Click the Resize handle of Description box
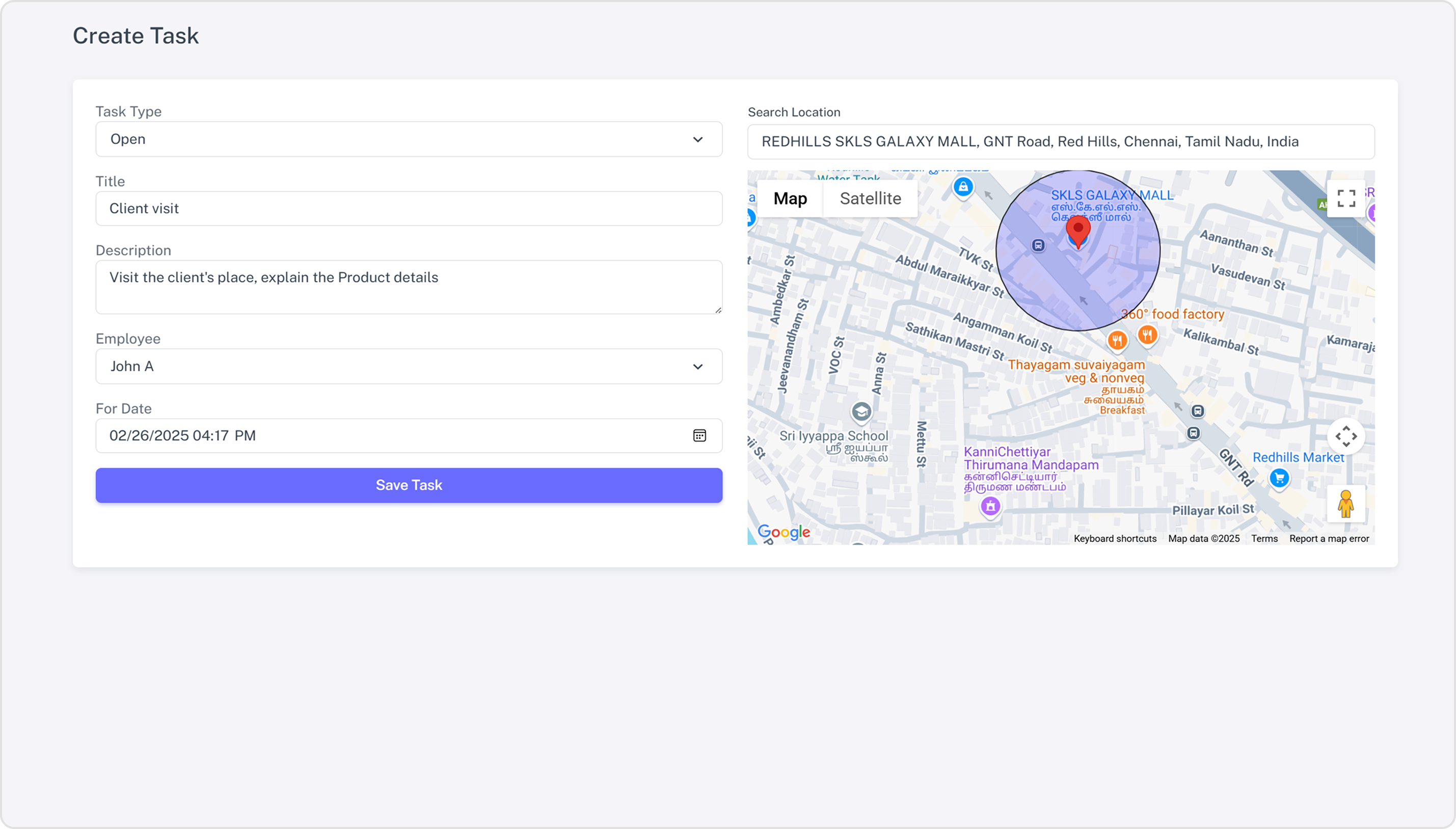 [x=718, y=310]
